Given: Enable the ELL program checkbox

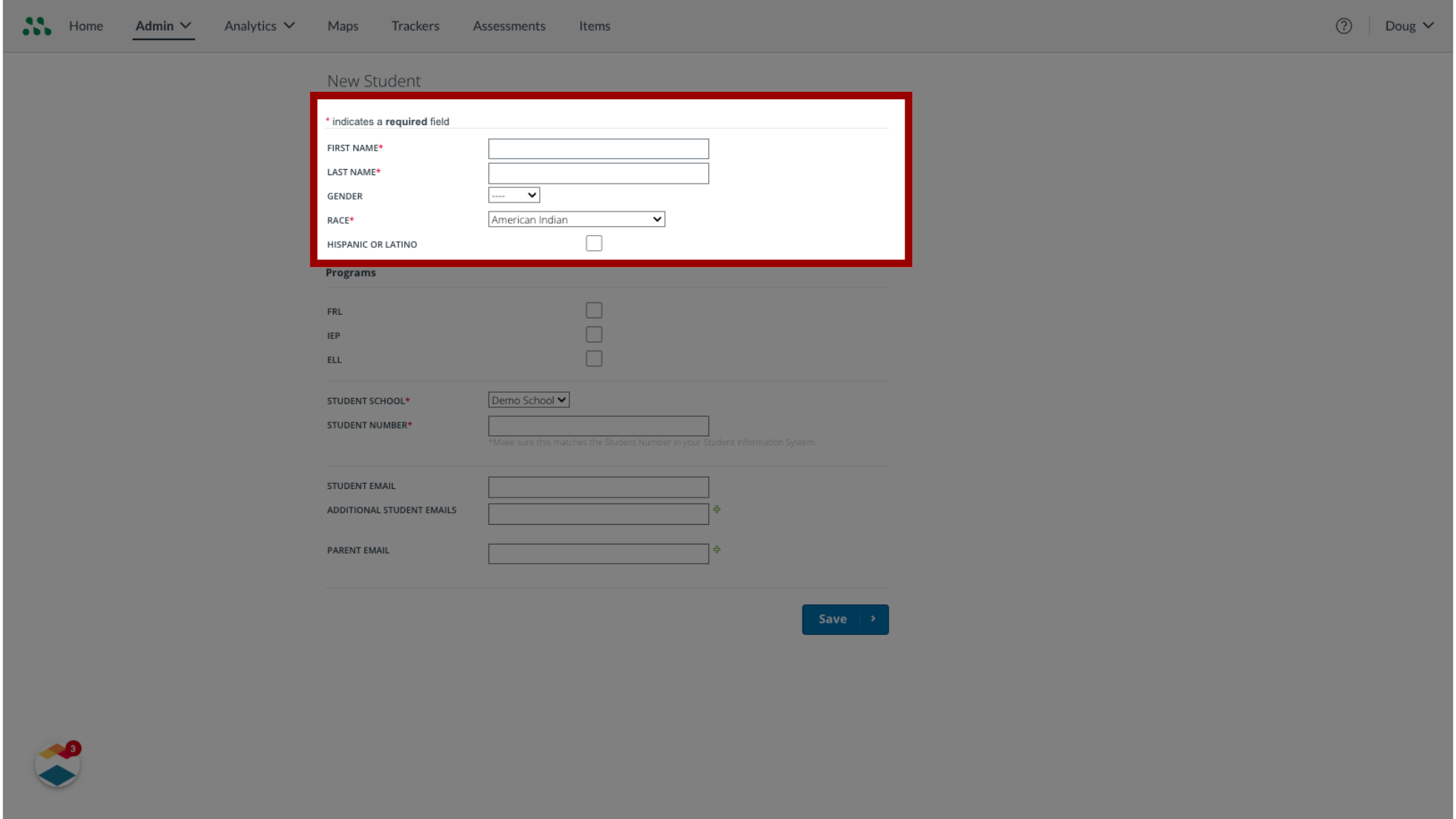Looking at the screenshot, I should [x=594, y=359].
